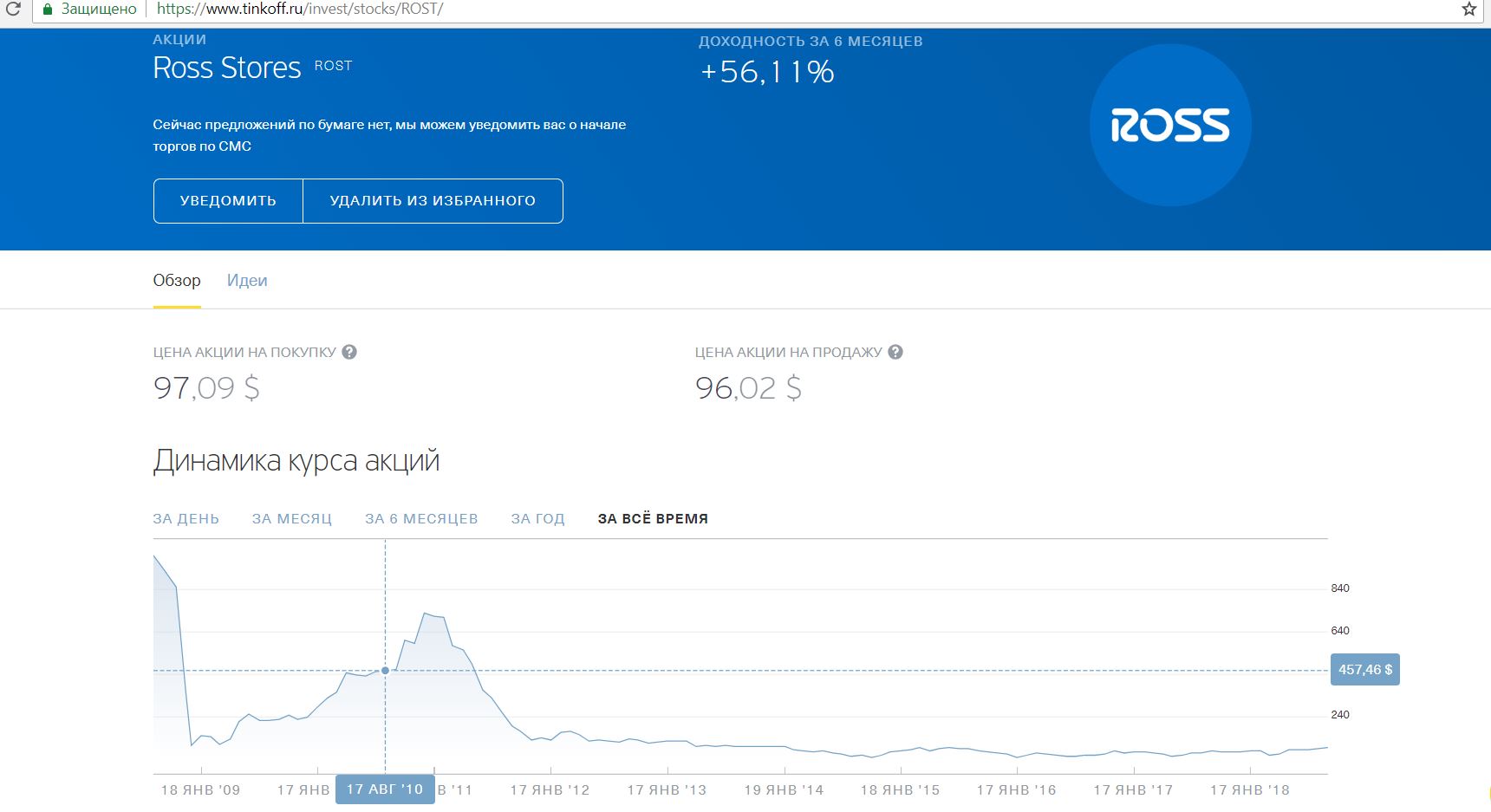Click the 240 y-axis value

tap(1340, 715)
